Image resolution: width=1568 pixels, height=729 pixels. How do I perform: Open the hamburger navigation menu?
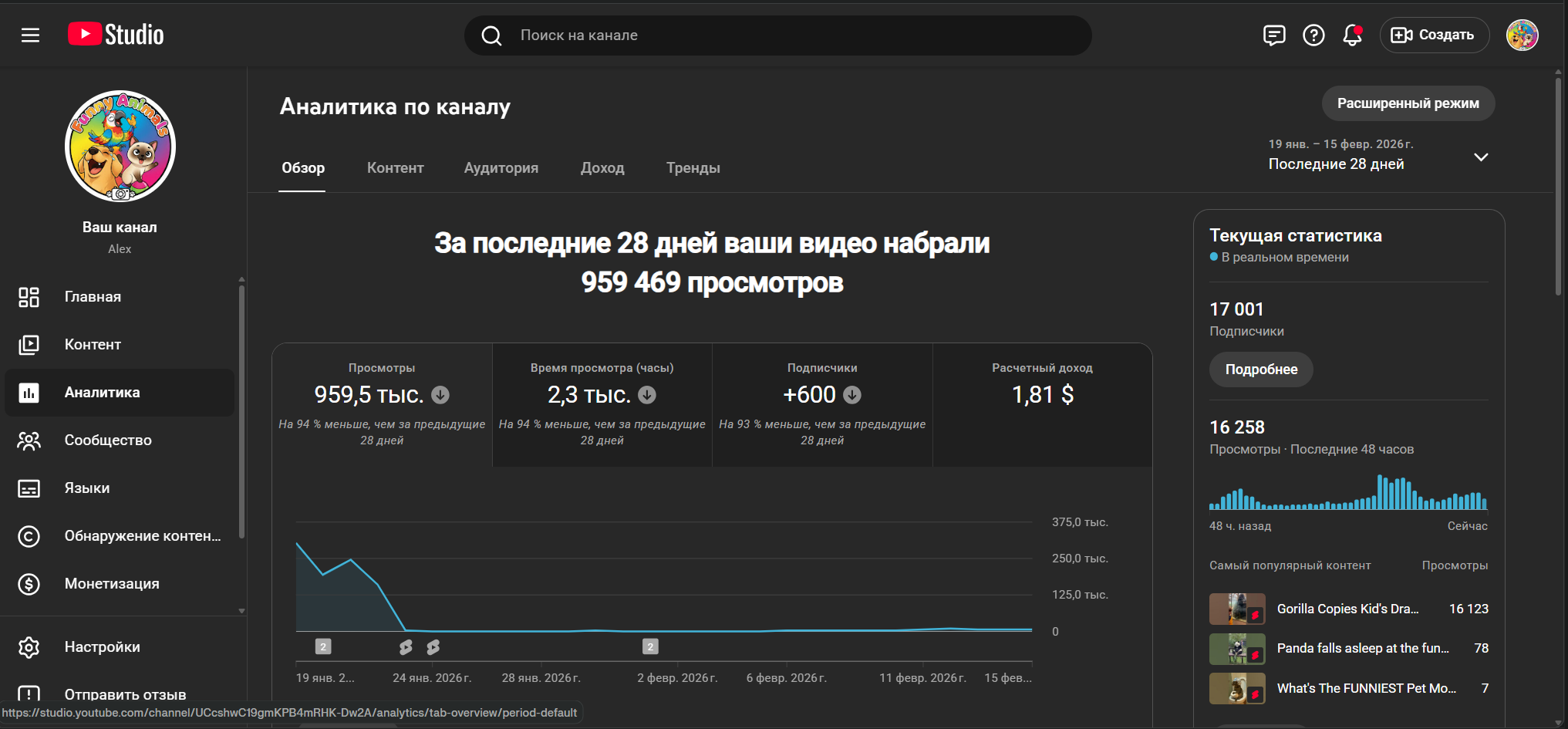(30, 35)
